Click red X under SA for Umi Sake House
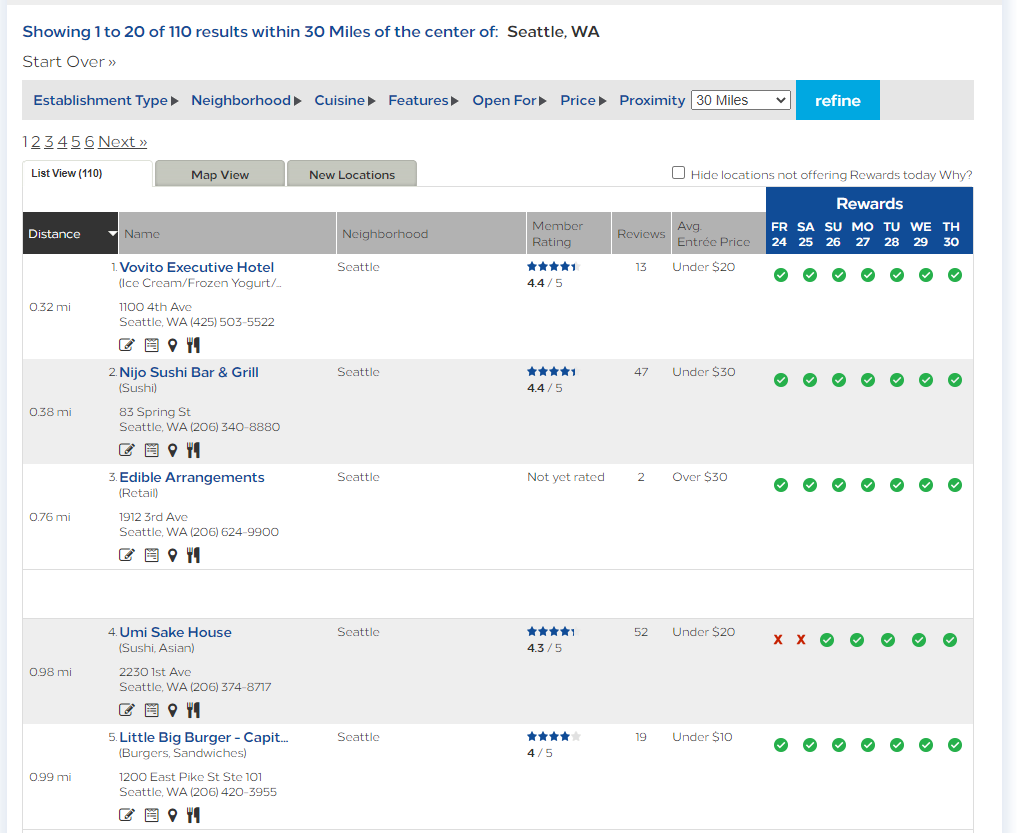The width and height of the screenshot is (1017, 833). tap(801, 640)
